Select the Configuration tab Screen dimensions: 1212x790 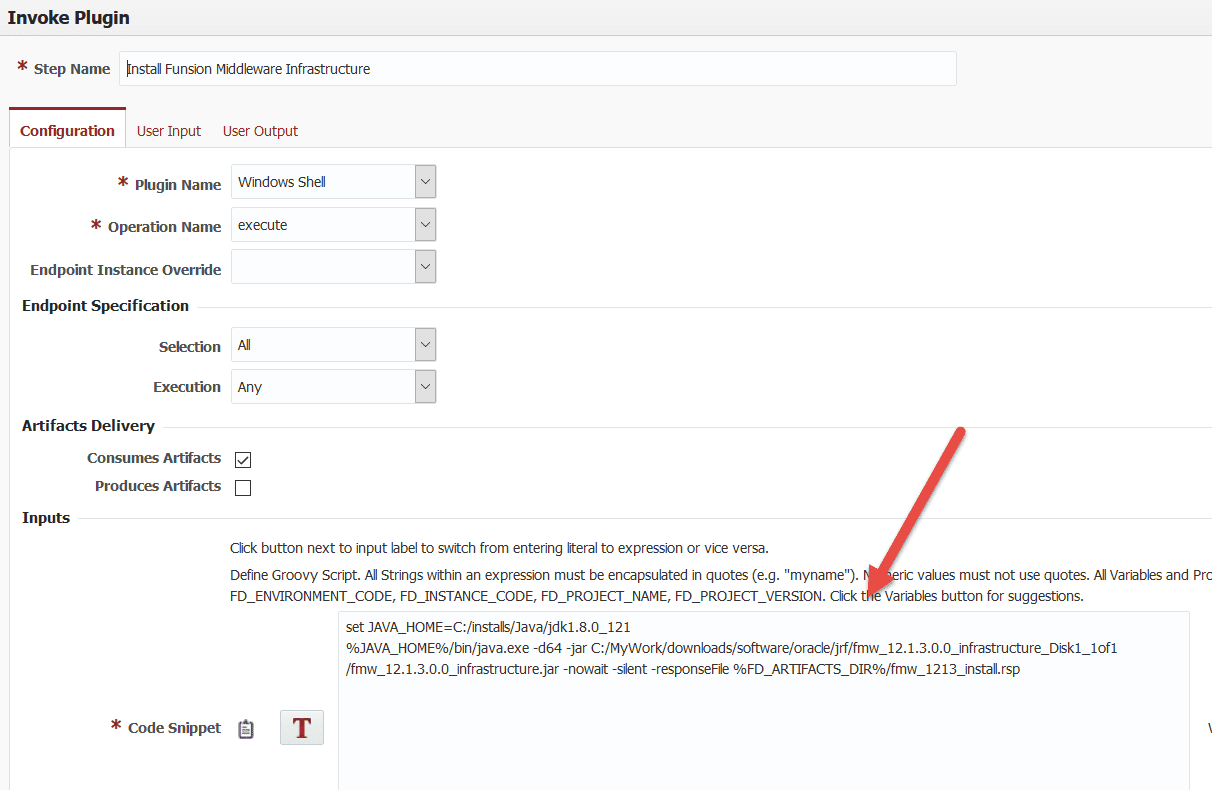pos(67,130)
